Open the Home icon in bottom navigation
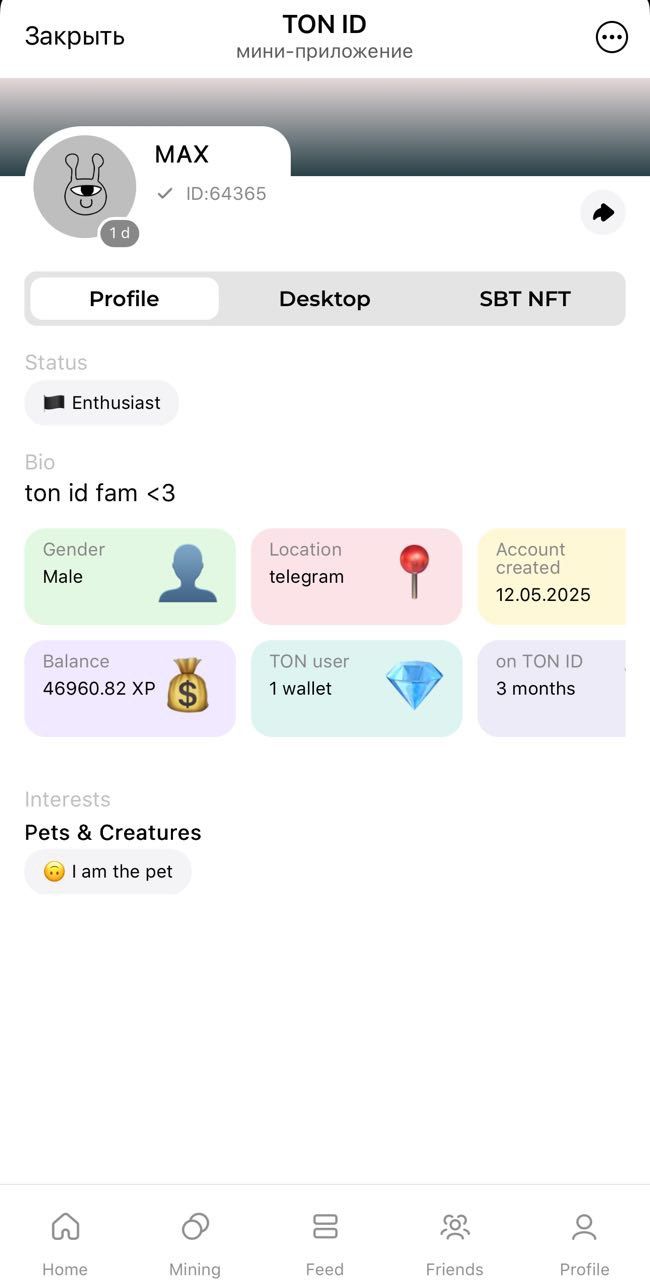 (65, 1227)
